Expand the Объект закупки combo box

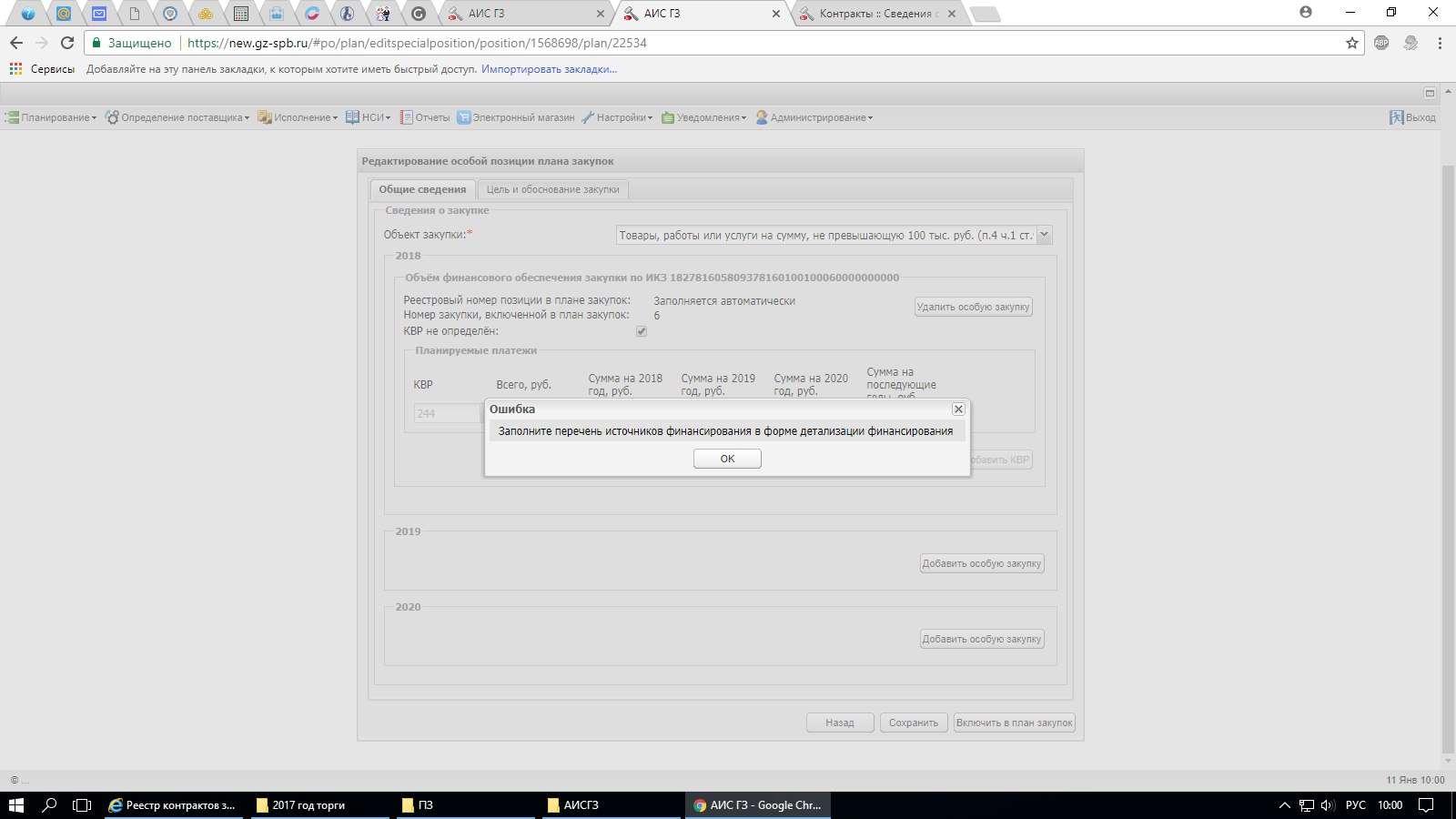point(1045,235)
